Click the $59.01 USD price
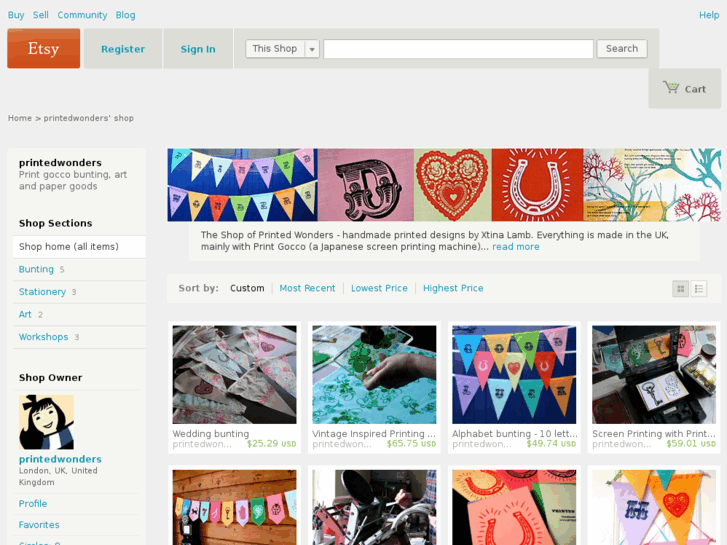Viewport: 727px width, 545px height. (x=691, y=444)
